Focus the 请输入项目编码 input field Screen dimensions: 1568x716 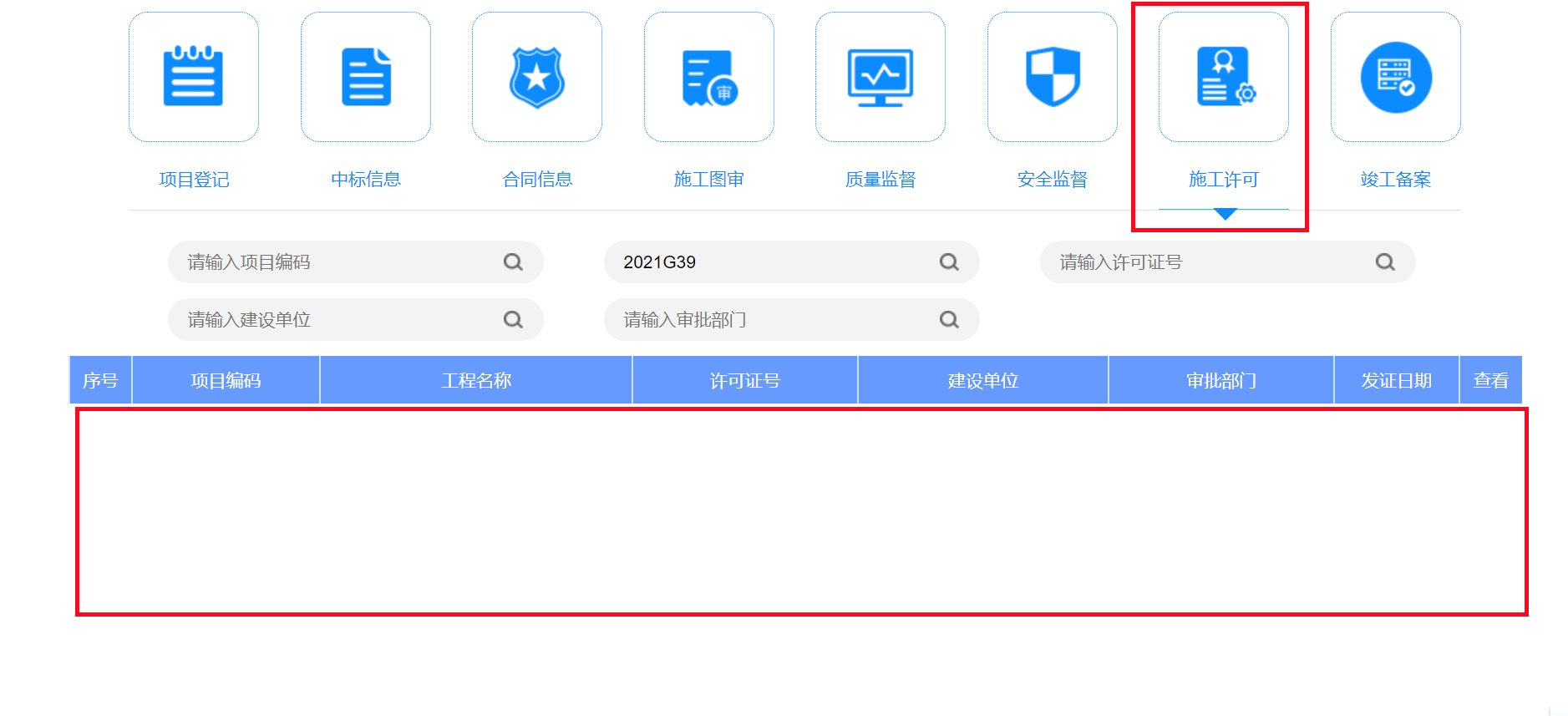[x=334, y=262]
